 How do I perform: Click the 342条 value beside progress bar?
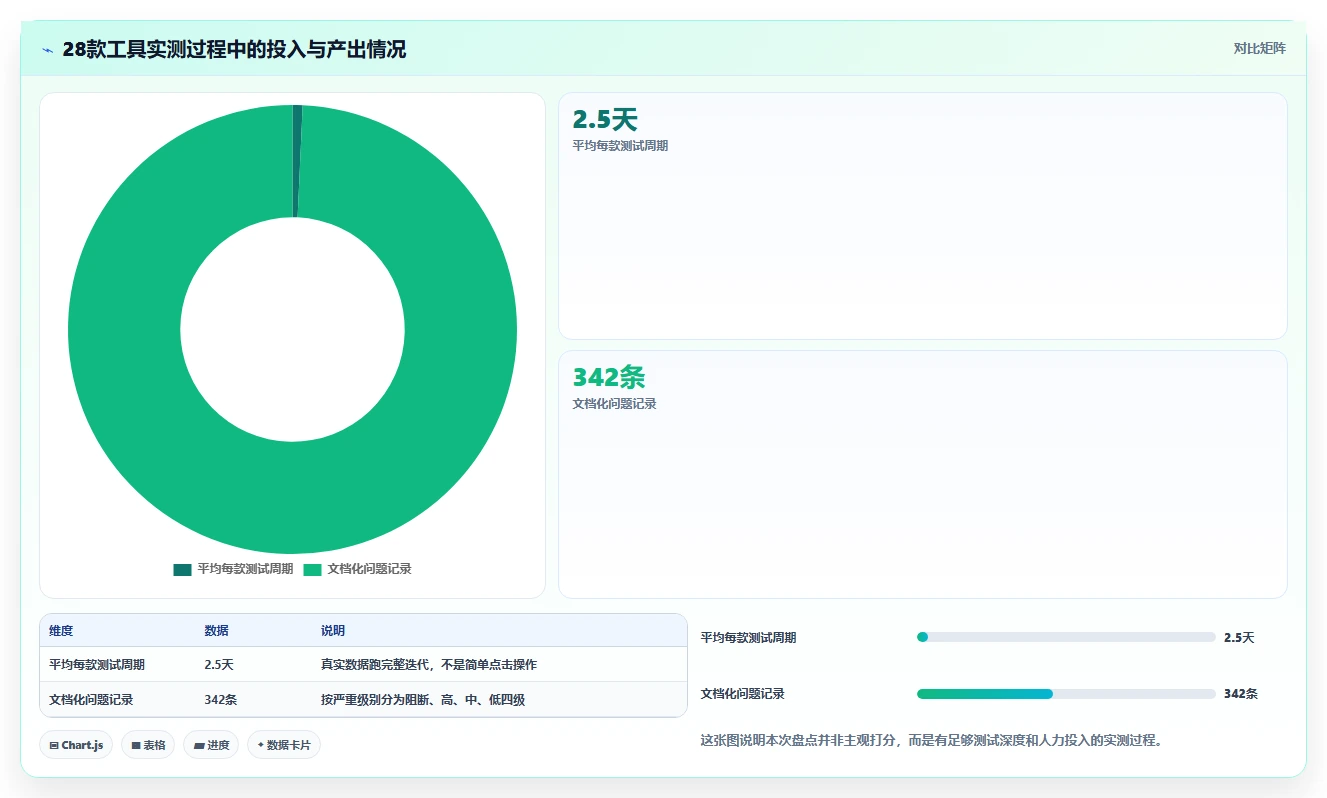1241,694
